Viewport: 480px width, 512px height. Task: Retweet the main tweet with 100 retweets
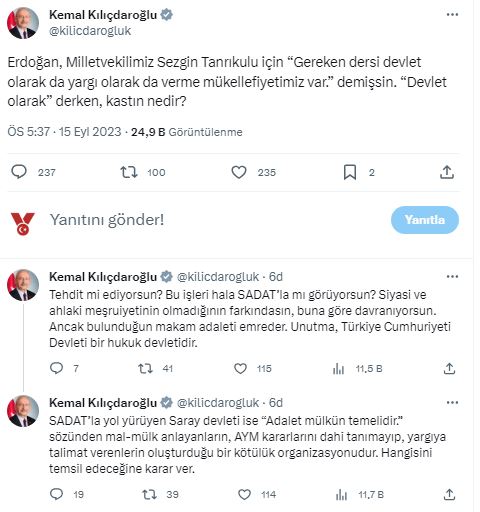click(x=129, y=172)
